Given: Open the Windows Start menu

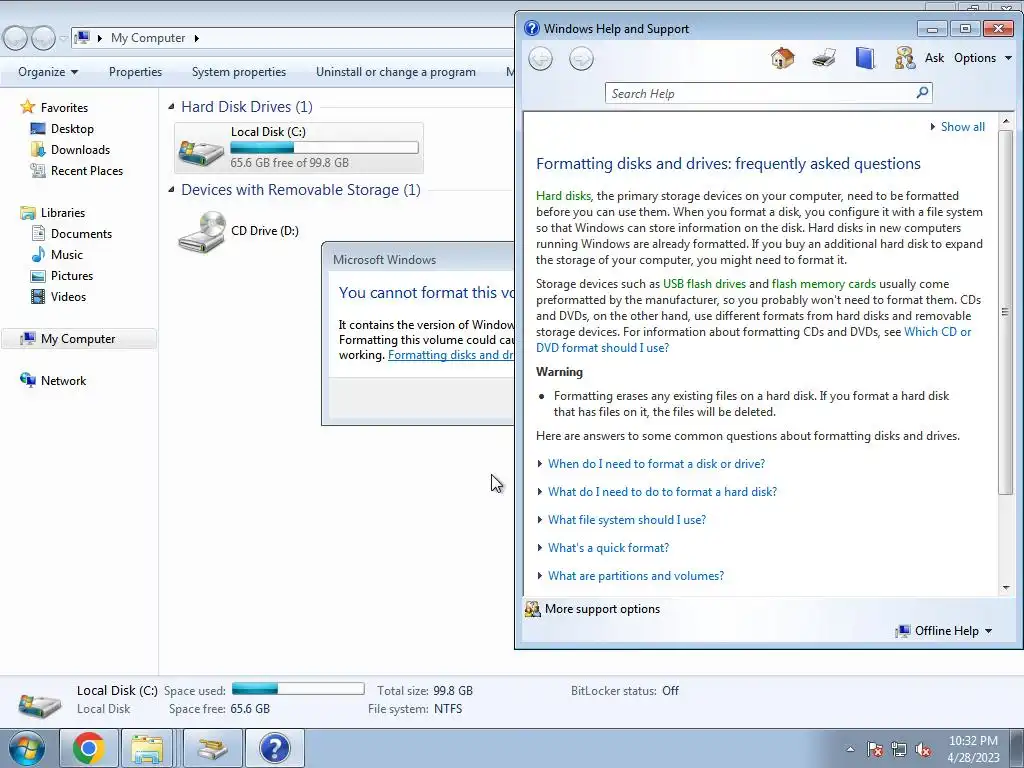Looking at the screenshot, I should [27, 748].
